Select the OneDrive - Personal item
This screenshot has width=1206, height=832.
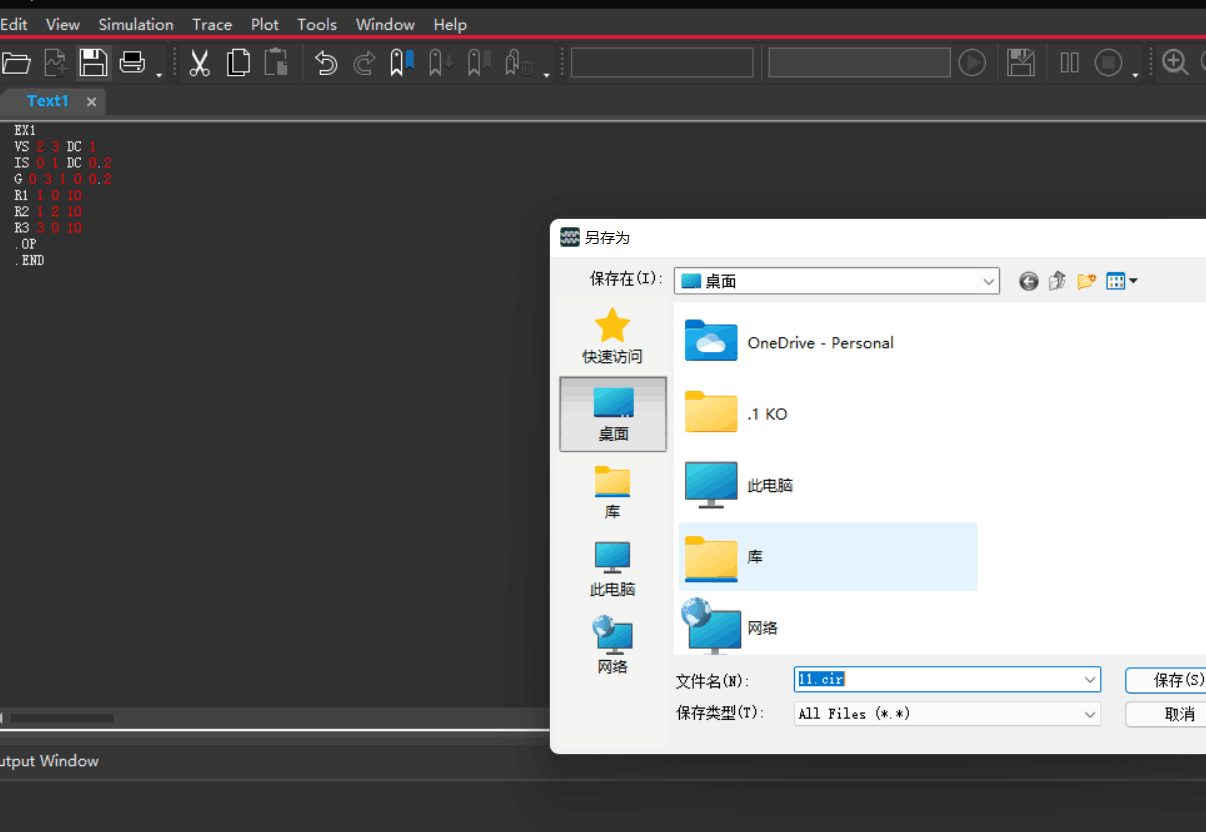tap(790, 342)
